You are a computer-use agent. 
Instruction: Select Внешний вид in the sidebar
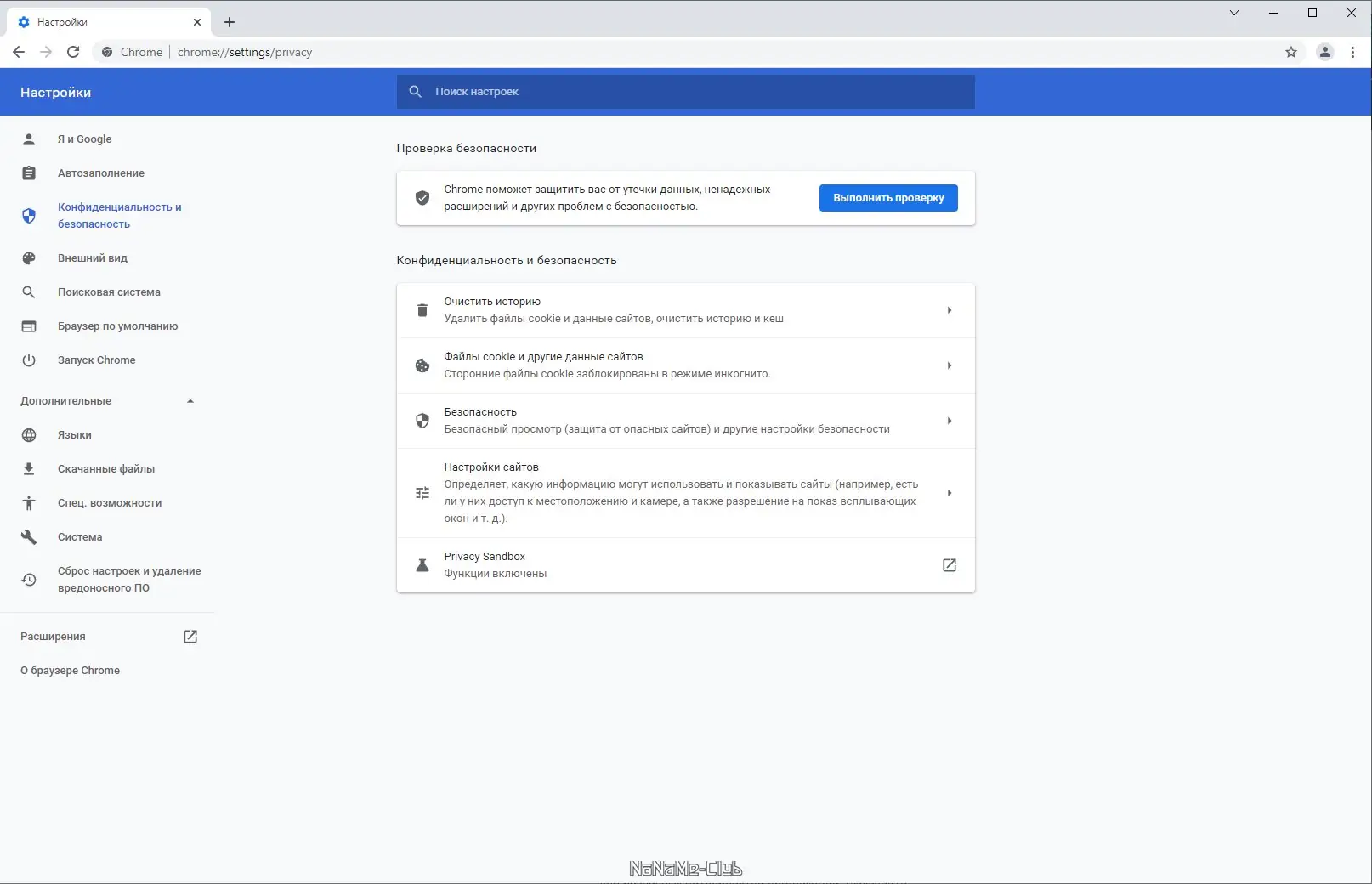point(93,258)
